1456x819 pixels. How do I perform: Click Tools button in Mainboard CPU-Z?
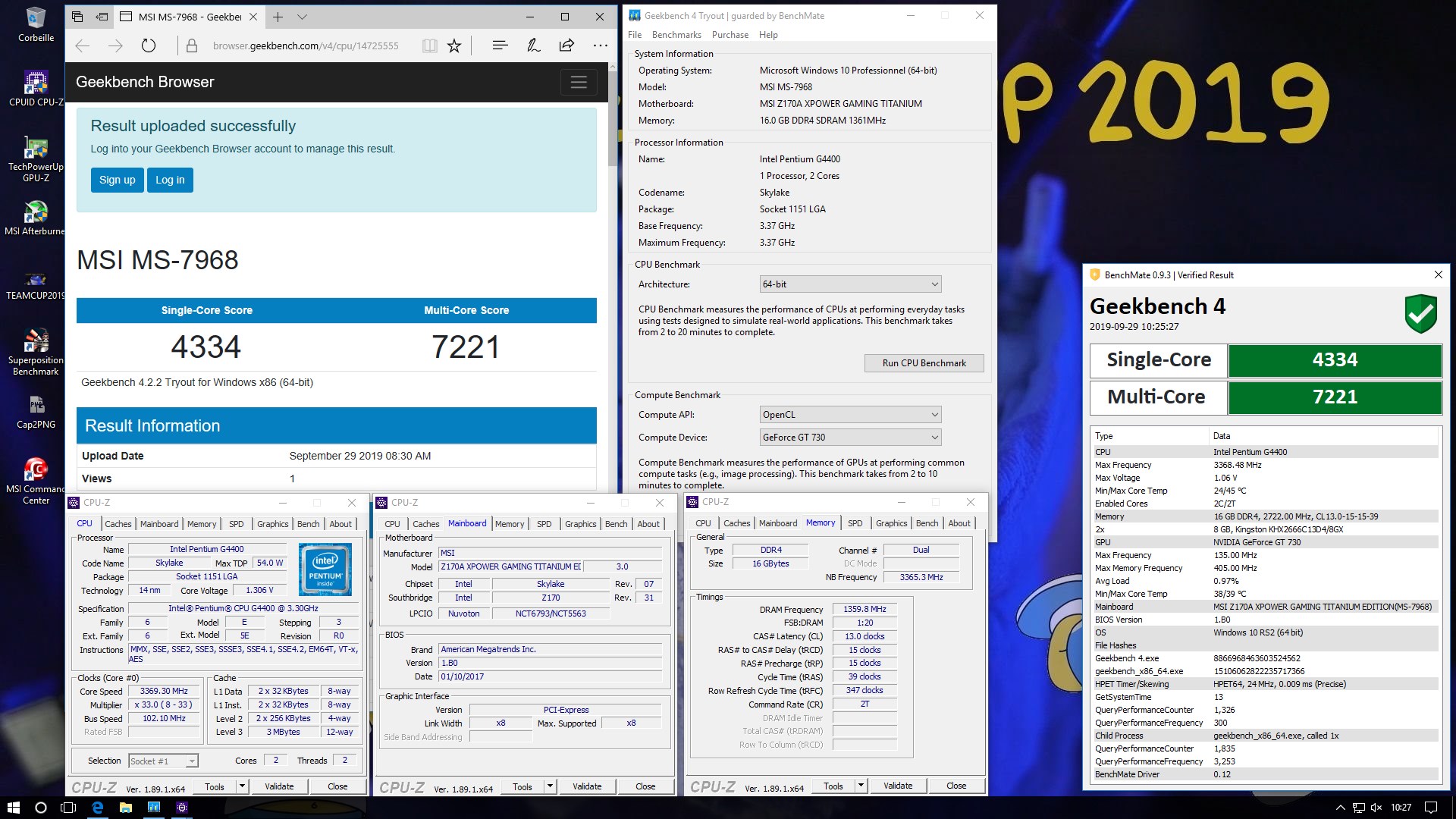(522, 786)
